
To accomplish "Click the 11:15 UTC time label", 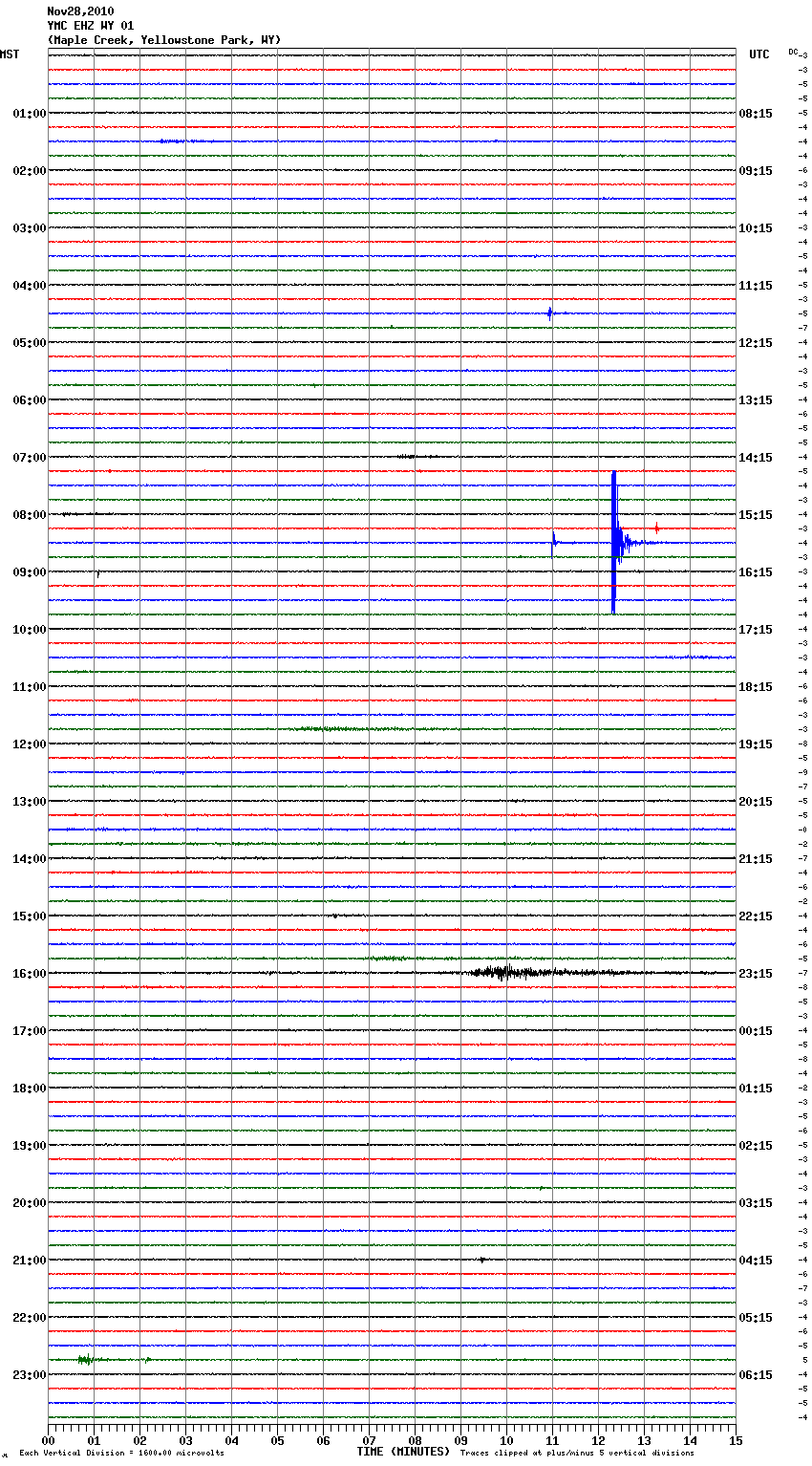I will (756, 286).
